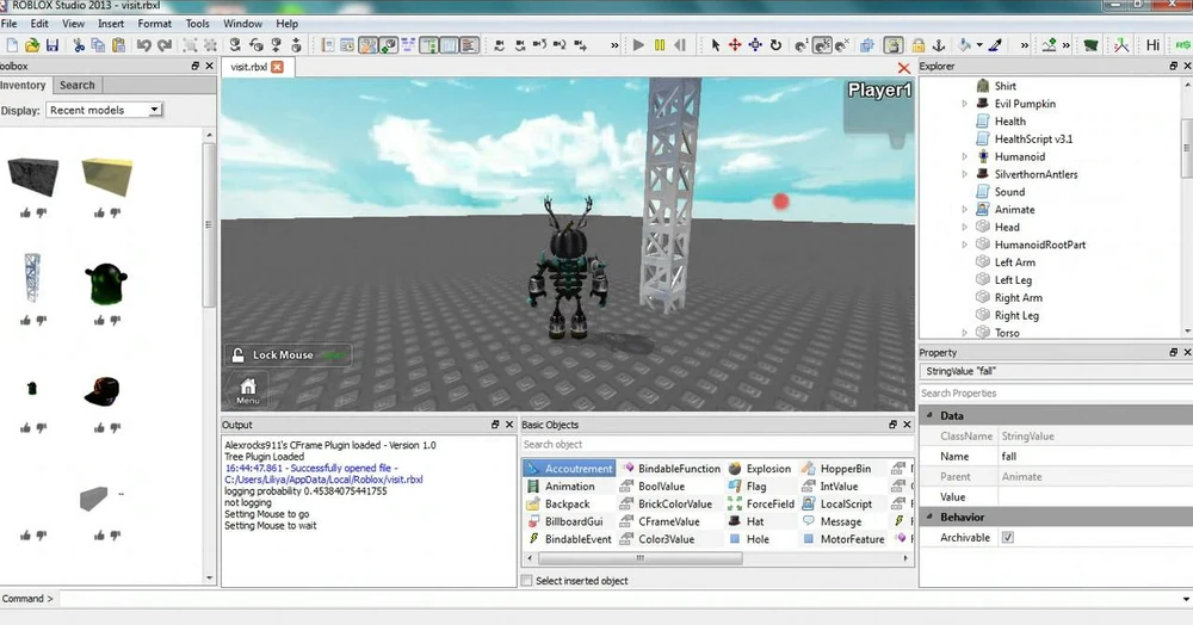The image size is (1193, 625).
Task: Click the Search Properties input field
Action: pos(1050,393)
